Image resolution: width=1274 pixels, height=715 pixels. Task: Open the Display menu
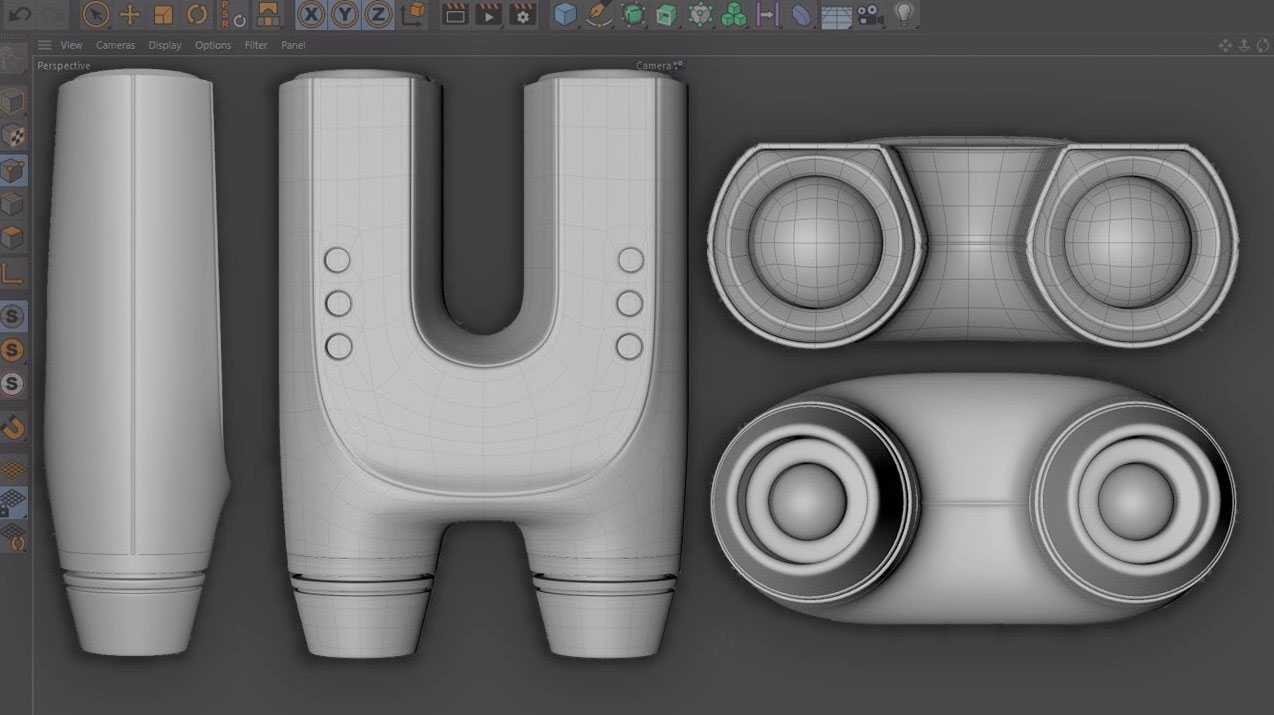click(x=164, y=45)
